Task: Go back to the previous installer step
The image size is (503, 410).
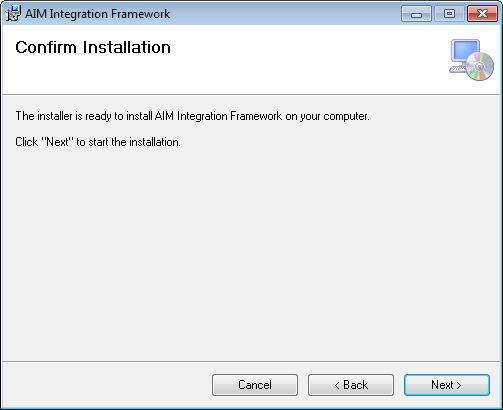Action: [x=351, y=385]
